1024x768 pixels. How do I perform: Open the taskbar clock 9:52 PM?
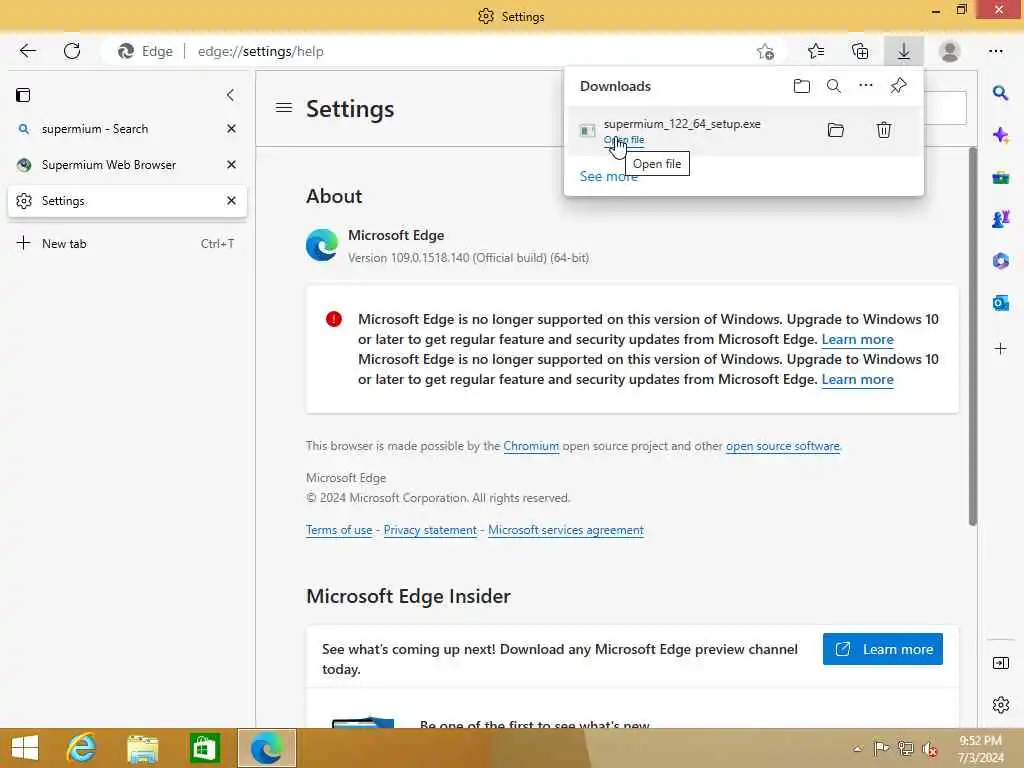(980, 748)
